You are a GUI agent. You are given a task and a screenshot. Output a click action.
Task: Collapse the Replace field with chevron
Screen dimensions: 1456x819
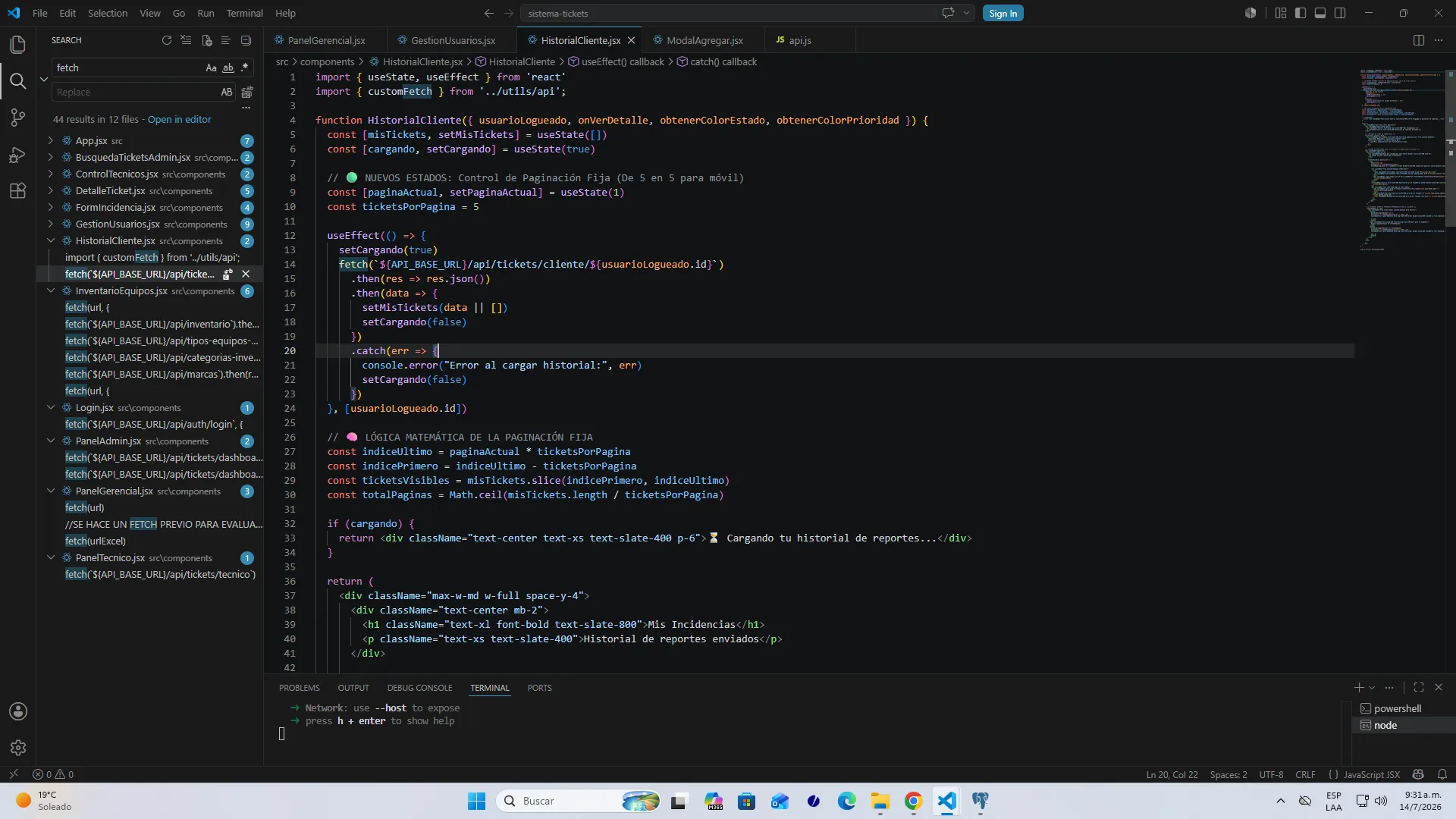coord(44,80)
